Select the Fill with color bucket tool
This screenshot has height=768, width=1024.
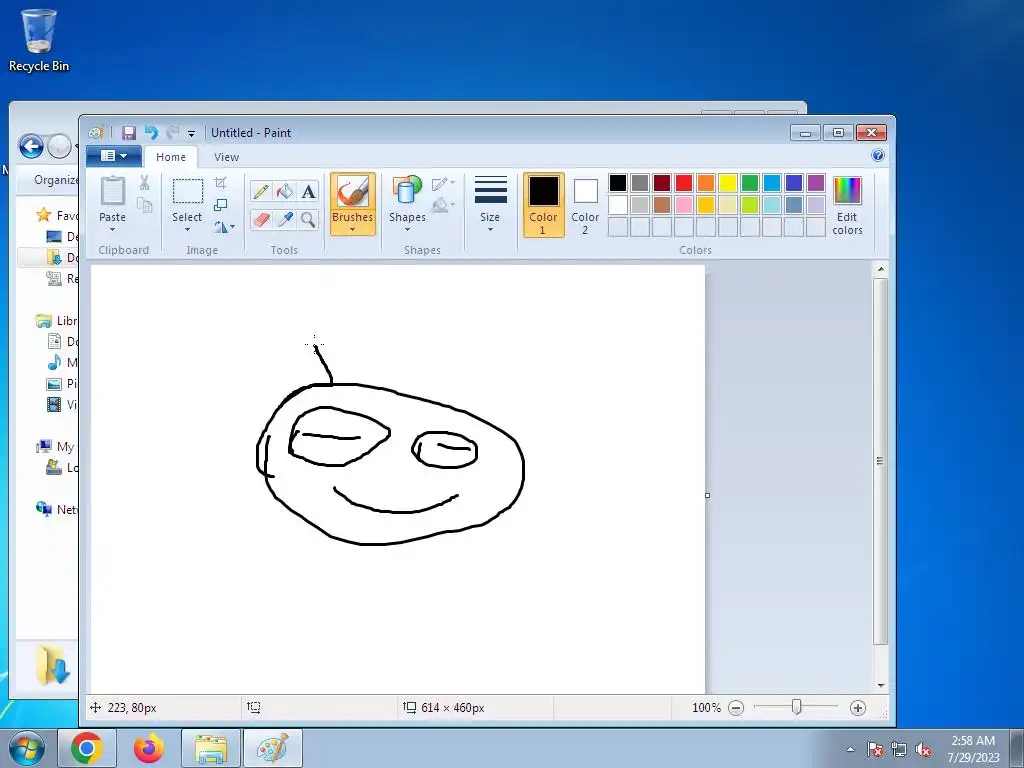point(285,191)
